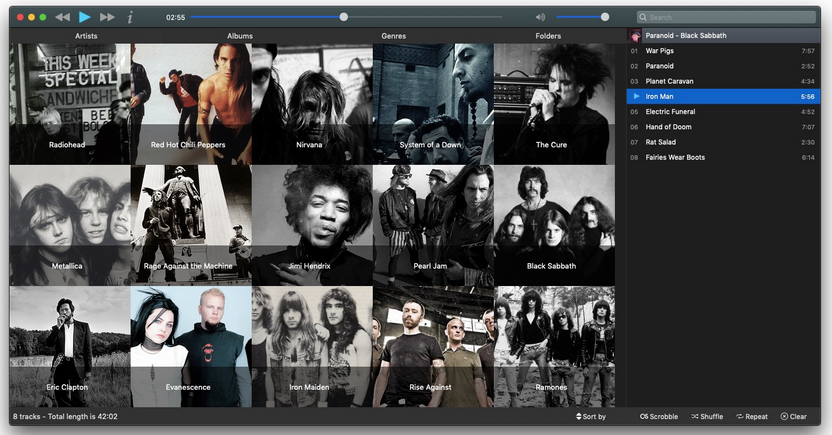The width and height of the screenshot is (832, 435).
Task: Open the Pearl Jam artist tile
Action: coord(433,225)
